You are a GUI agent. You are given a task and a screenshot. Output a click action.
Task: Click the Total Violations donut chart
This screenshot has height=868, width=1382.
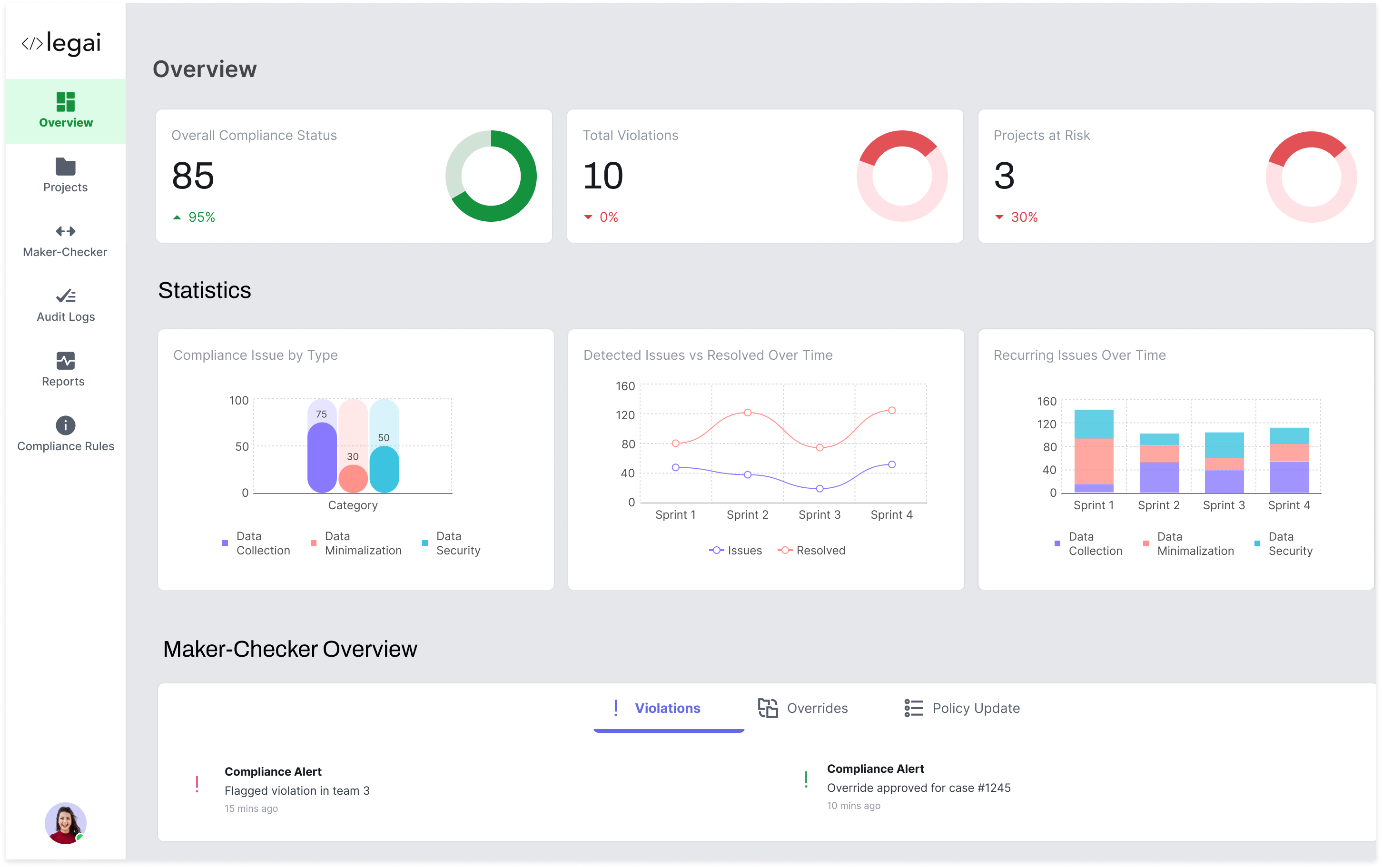pyautogui.click(x=902, y=176)
